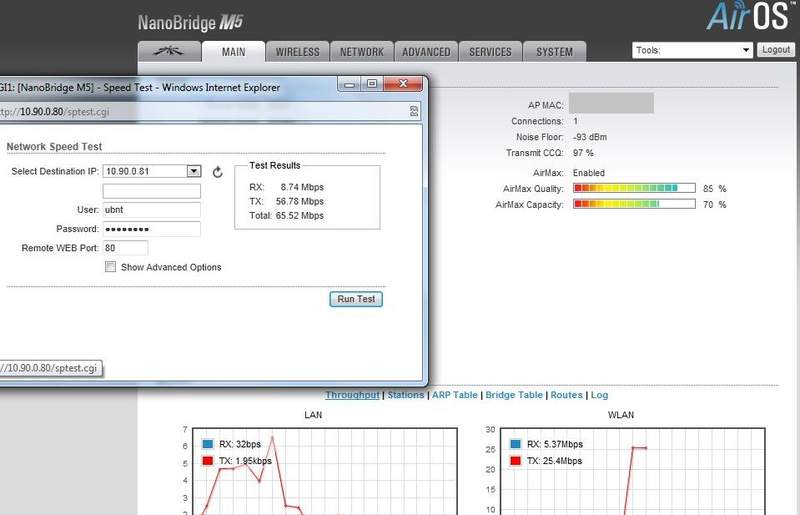The height and width of the screenshot is (515, 800).
Task: Click the refresh icon next to destination IP
Action: (218, 172)
